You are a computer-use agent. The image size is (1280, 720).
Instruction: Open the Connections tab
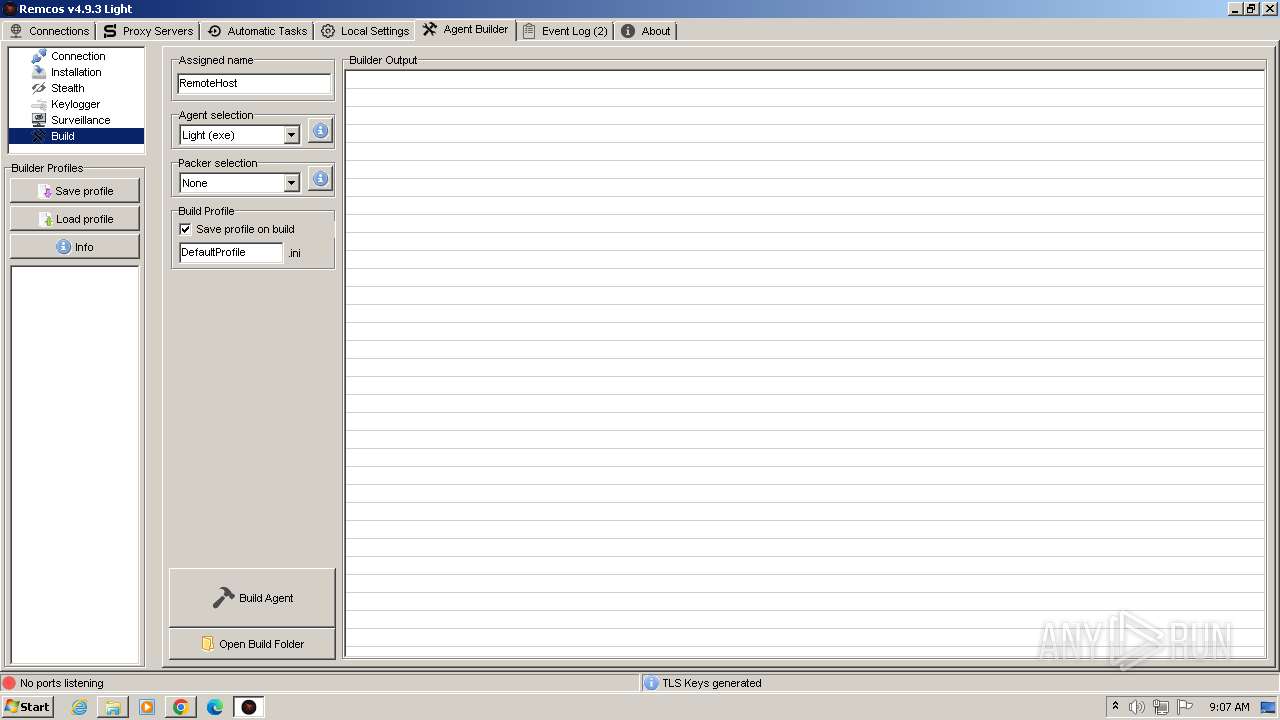pyautogui.click(x=49, y=31)
